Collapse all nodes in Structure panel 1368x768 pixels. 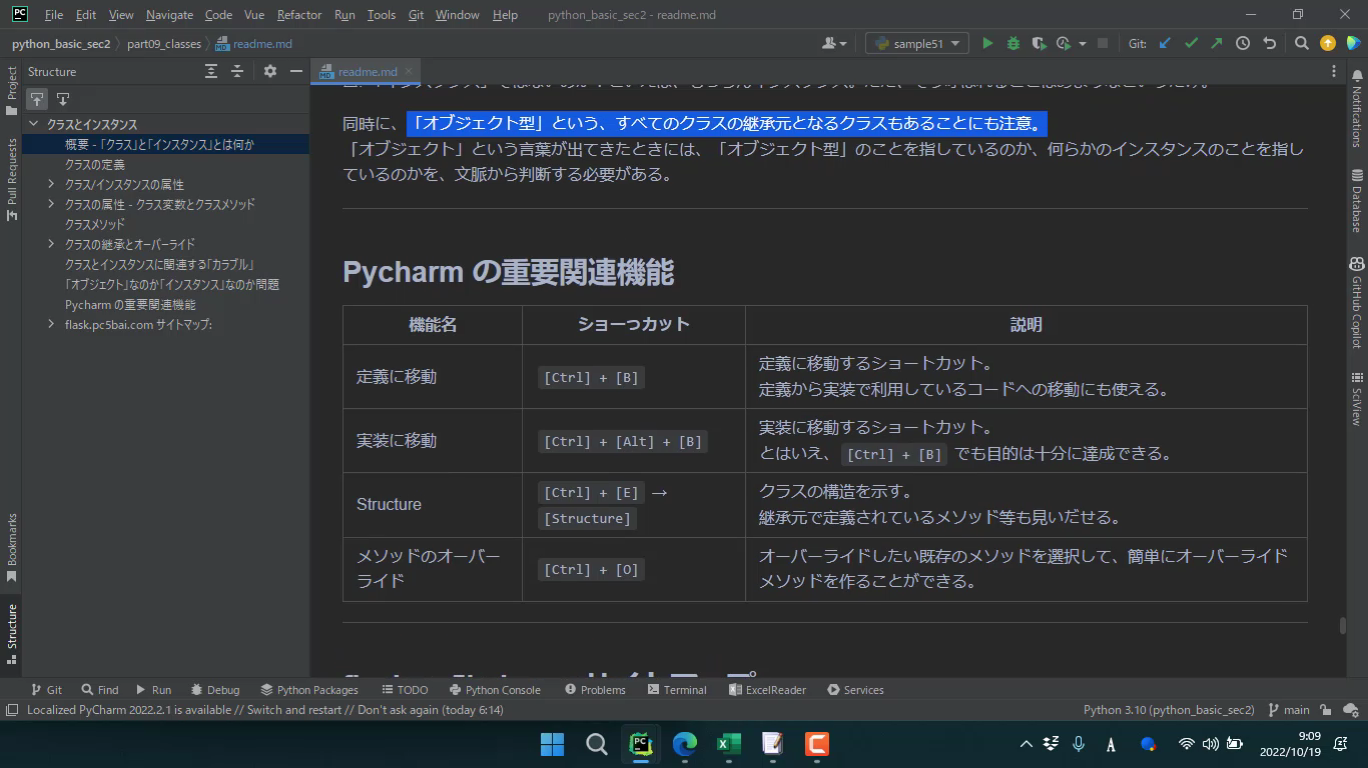[237, 71]
